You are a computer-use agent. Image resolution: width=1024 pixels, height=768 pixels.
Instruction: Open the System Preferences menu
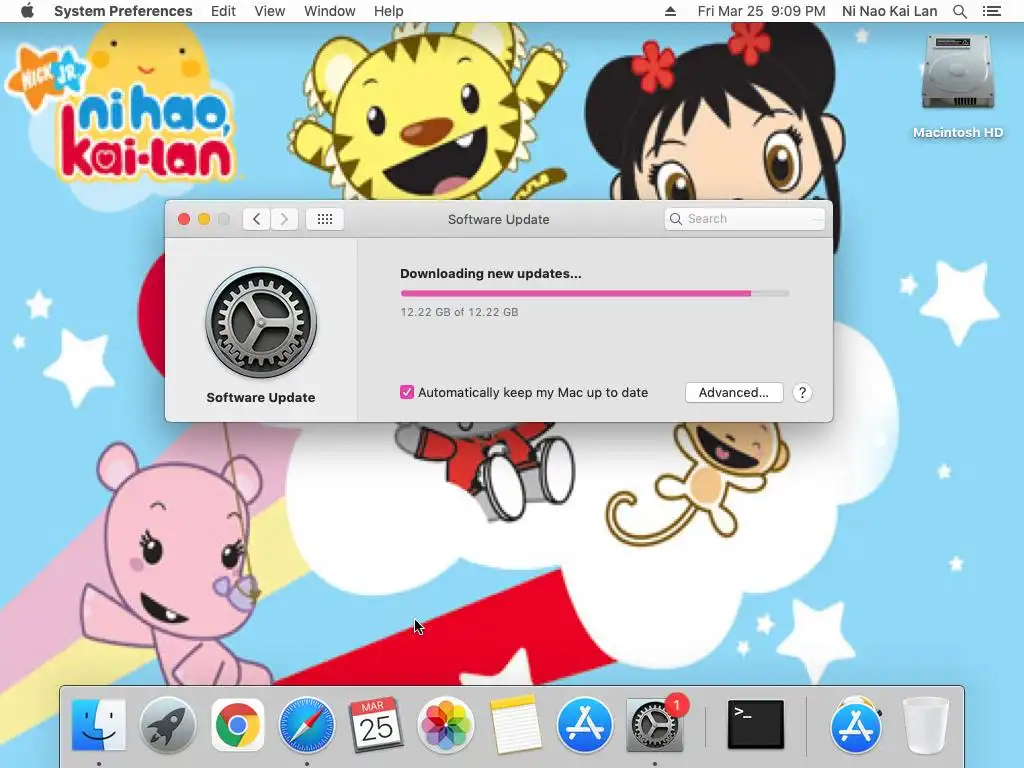click(x=123, y=11)
